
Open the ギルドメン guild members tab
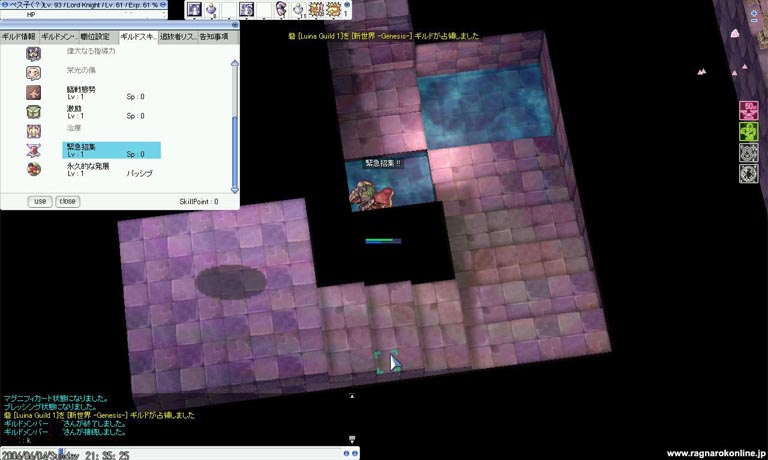58,37
